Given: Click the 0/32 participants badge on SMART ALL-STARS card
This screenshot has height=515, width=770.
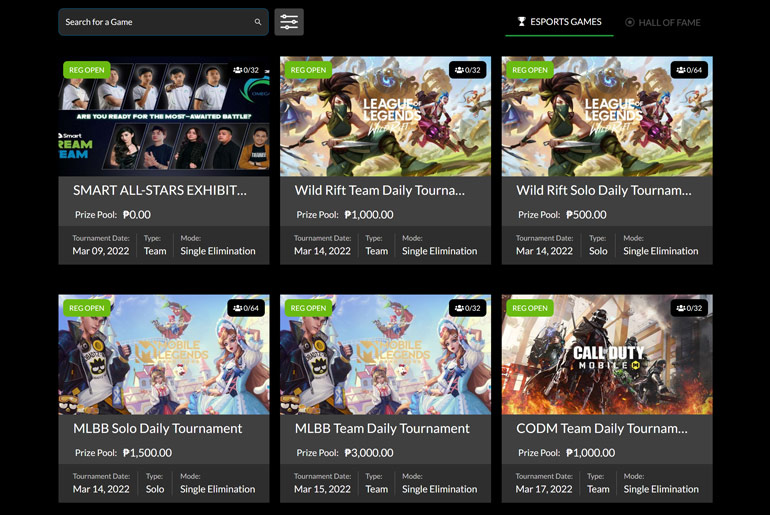Looking at the screenshot, I should (x=246, y=70).
